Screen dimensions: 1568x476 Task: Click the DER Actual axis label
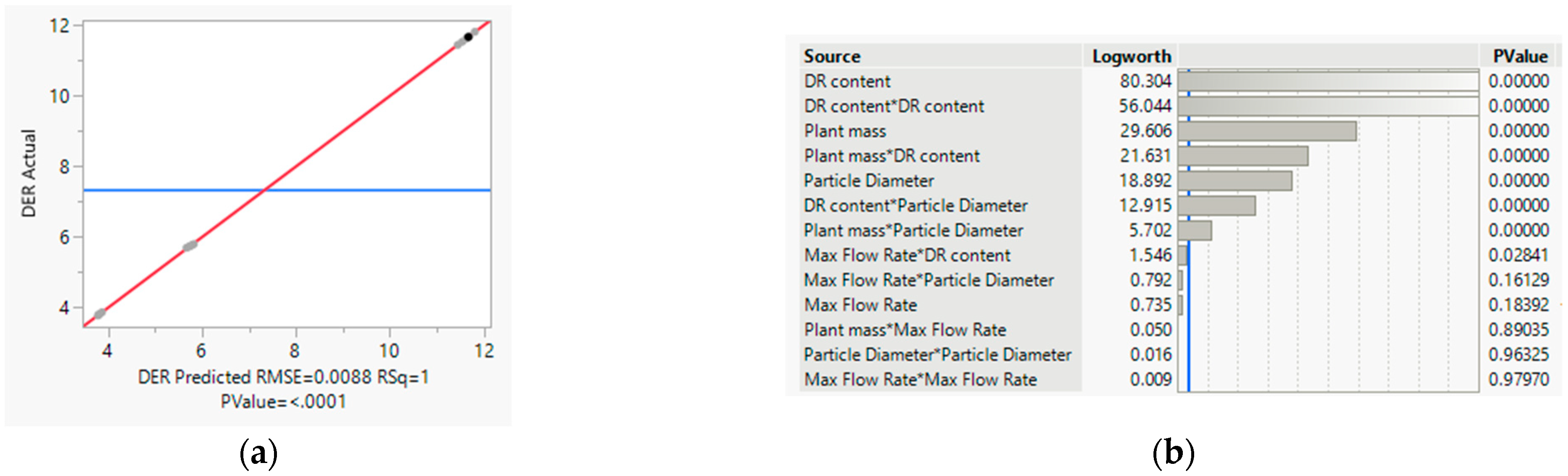click(x=29, y=174)
